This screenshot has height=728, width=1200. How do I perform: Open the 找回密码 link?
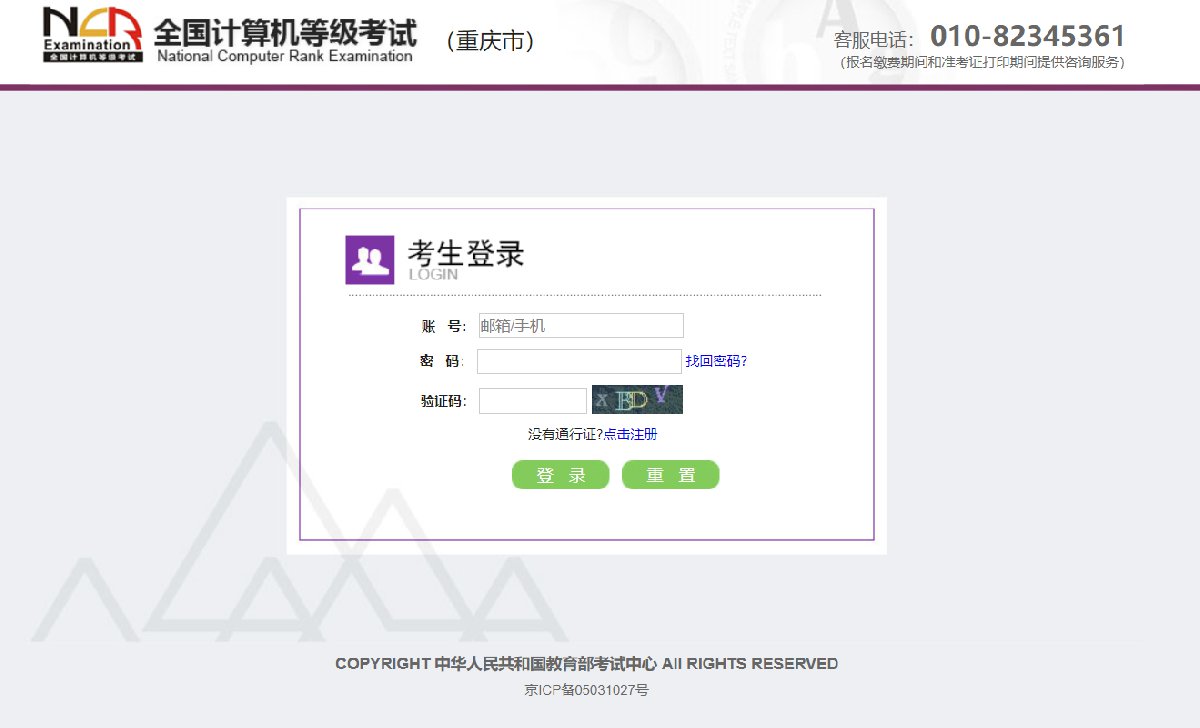716,362
